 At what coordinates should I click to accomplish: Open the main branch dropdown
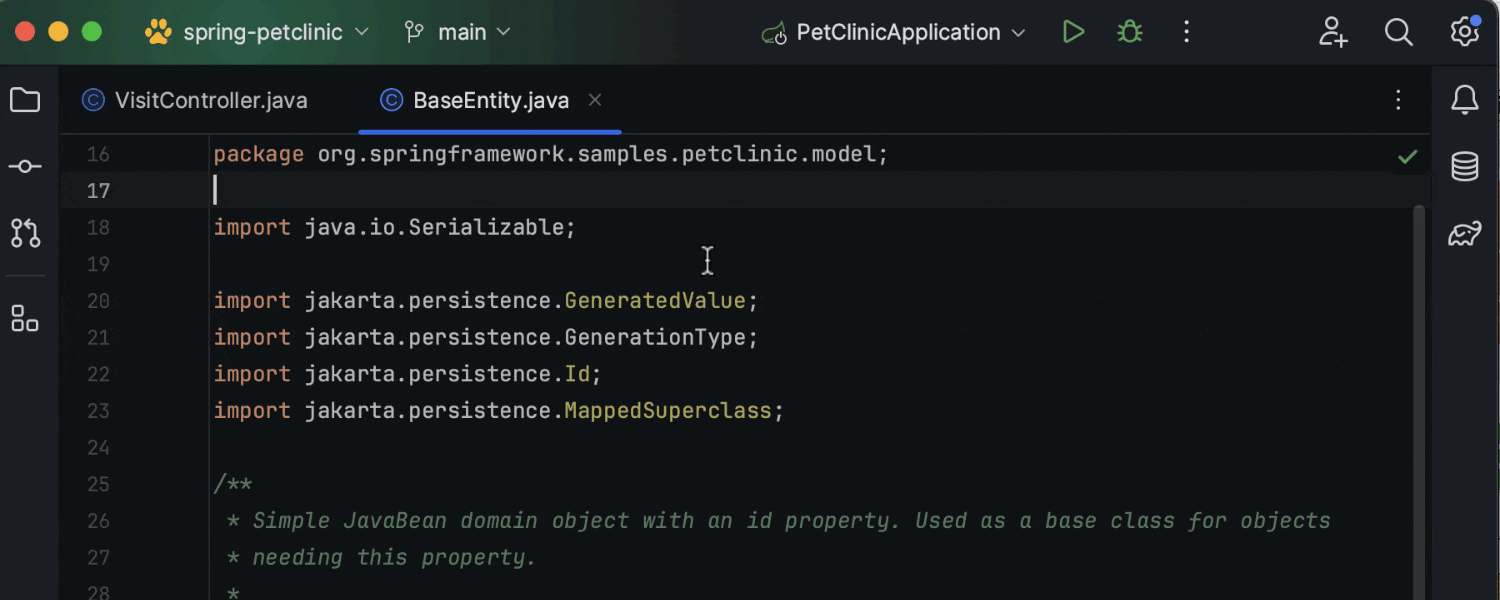click(x=457, y=31)
